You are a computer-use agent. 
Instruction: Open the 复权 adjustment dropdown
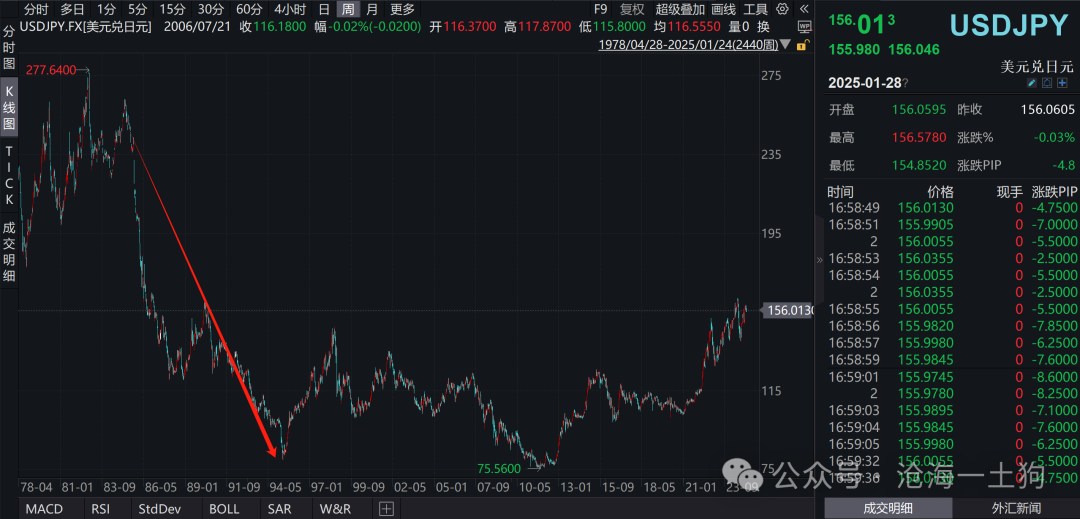click(x=632, y=9)
